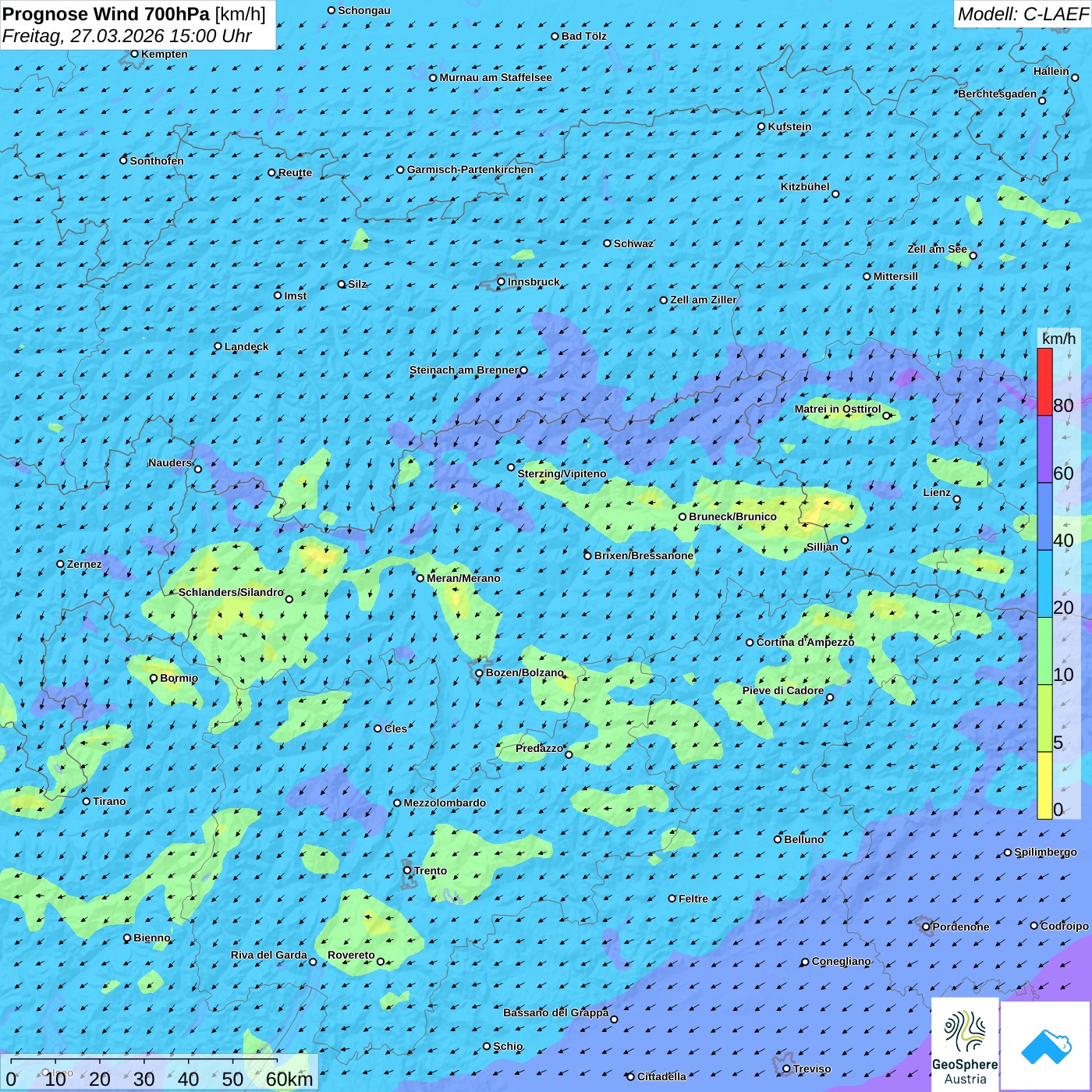Click the Lienz location marker

click(957, 499)
